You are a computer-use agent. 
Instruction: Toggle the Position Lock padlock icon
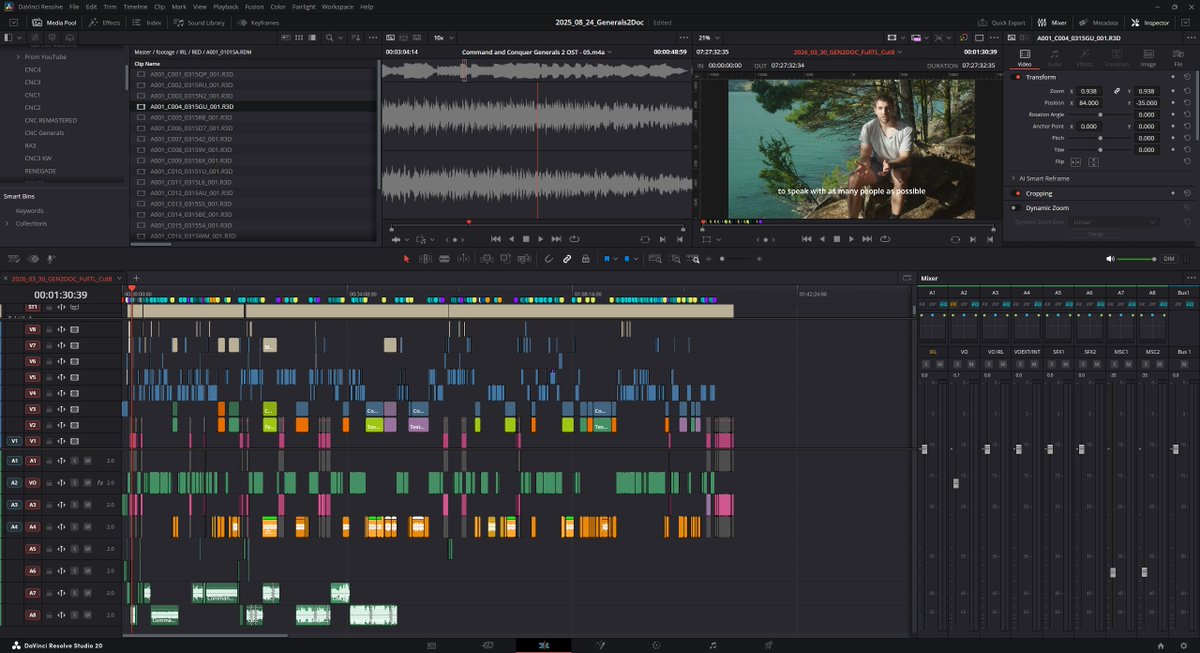coord(586,259)
